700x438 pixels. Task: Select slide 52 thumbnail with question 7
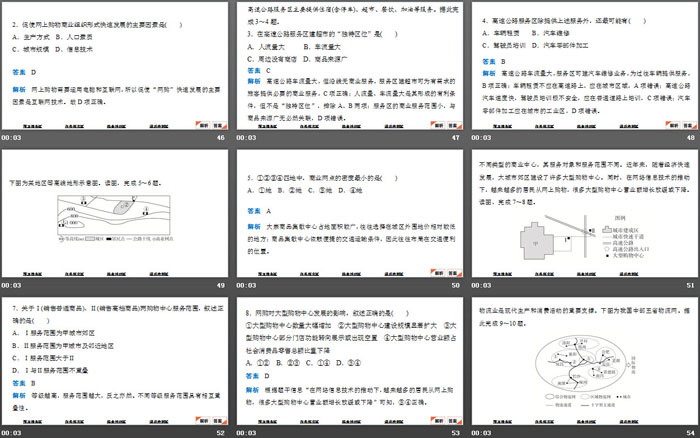(115, 361)
